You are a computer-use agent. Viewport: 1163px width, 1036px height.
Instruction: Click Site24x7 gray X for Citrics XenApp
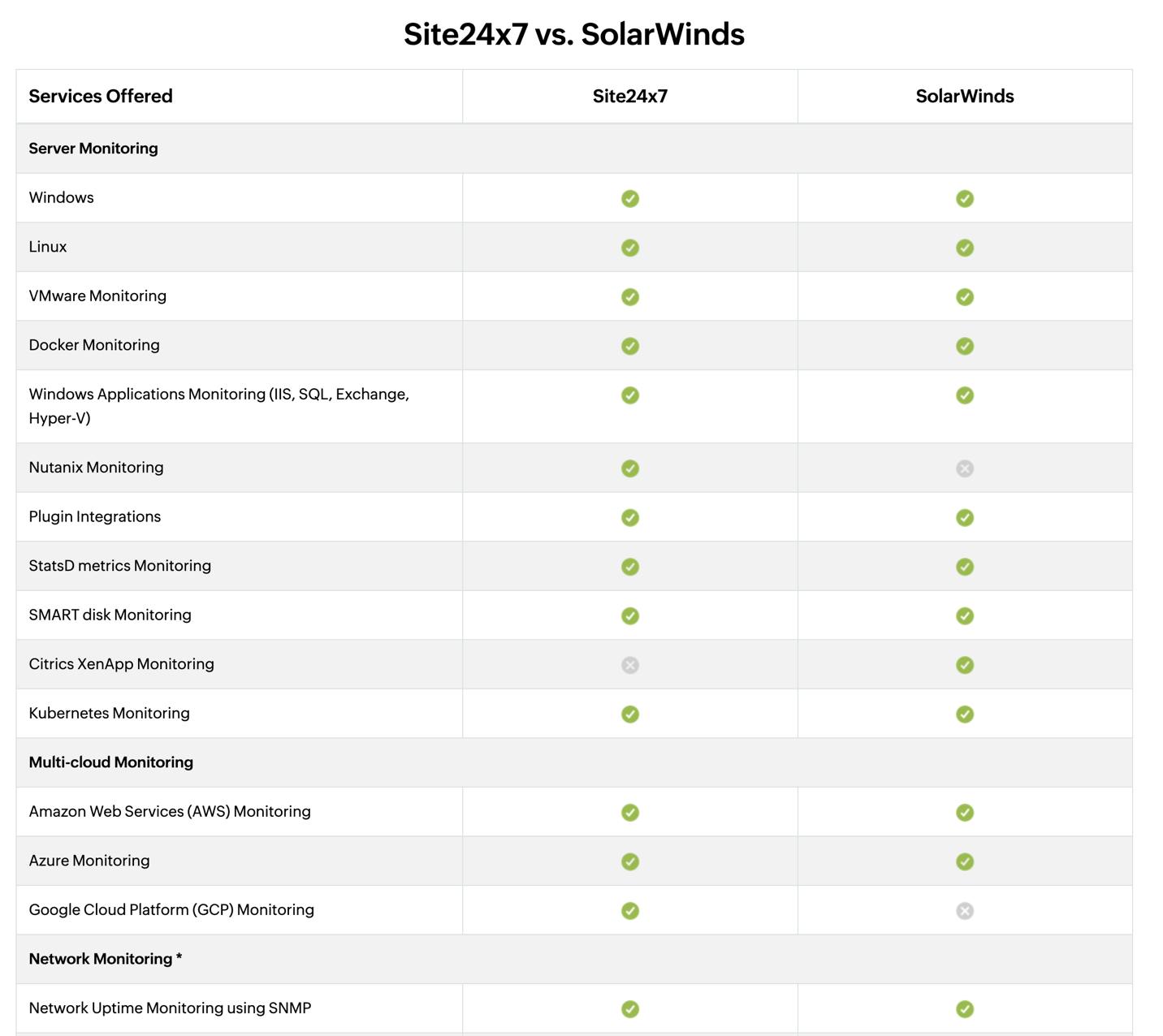630,665
